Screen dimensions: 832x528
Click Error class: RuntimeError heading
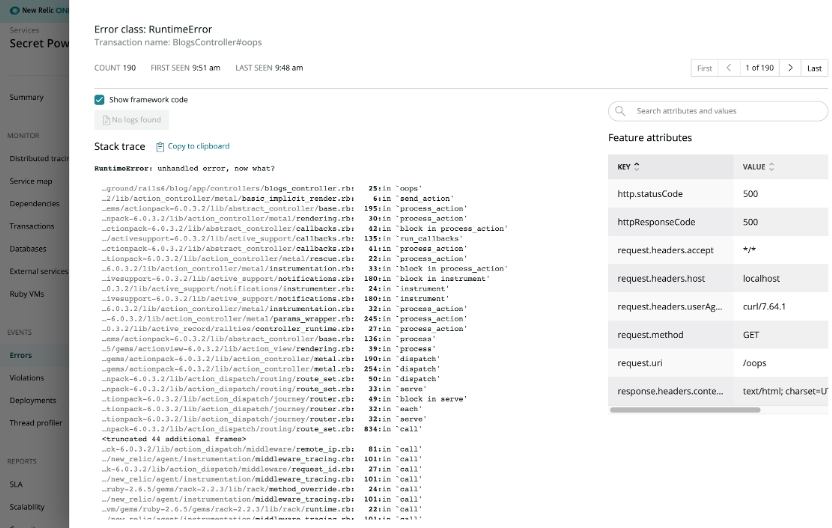153,29
